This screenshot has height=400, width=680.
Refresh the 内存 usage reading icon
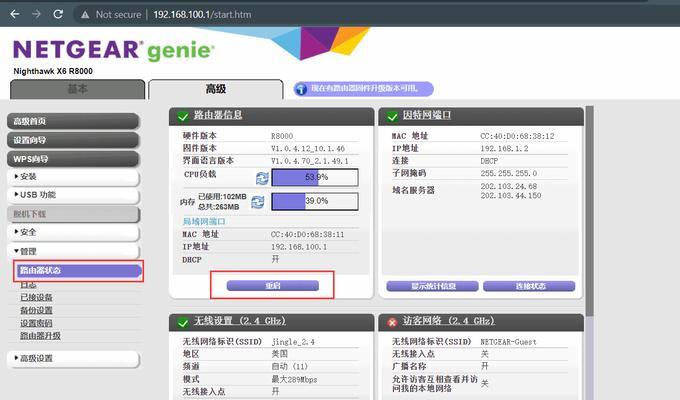258,202
